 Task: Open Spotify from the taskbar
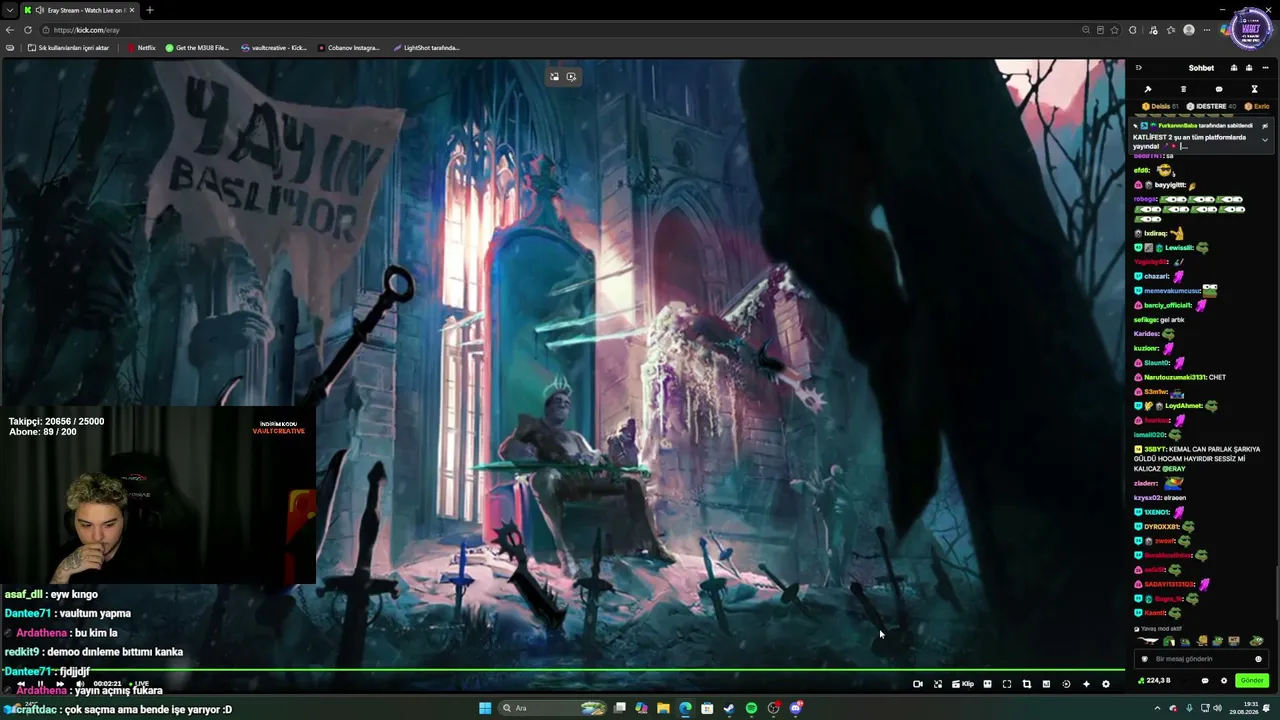pos(751,708)
